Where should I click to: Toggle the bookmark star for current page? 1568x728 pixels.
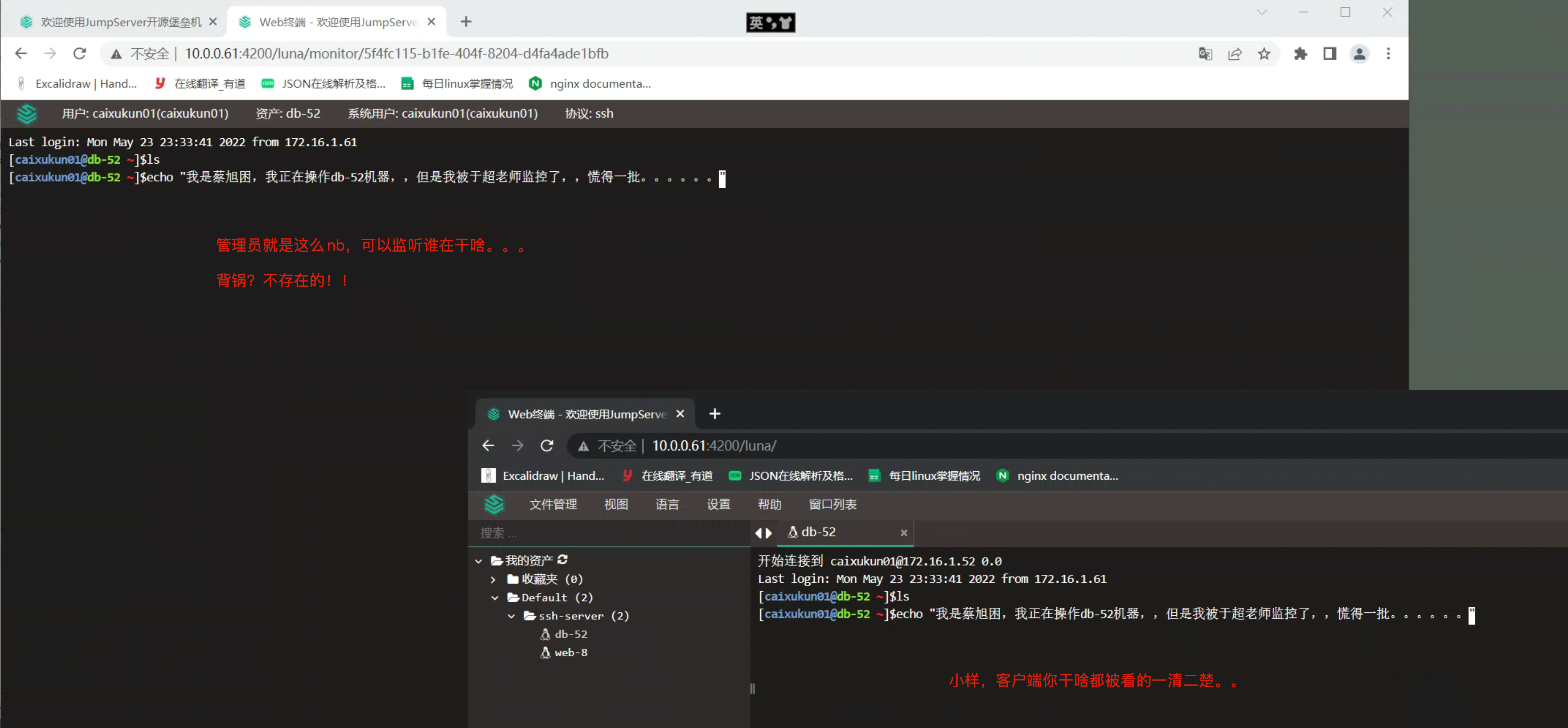click(x=1264, y=54)
